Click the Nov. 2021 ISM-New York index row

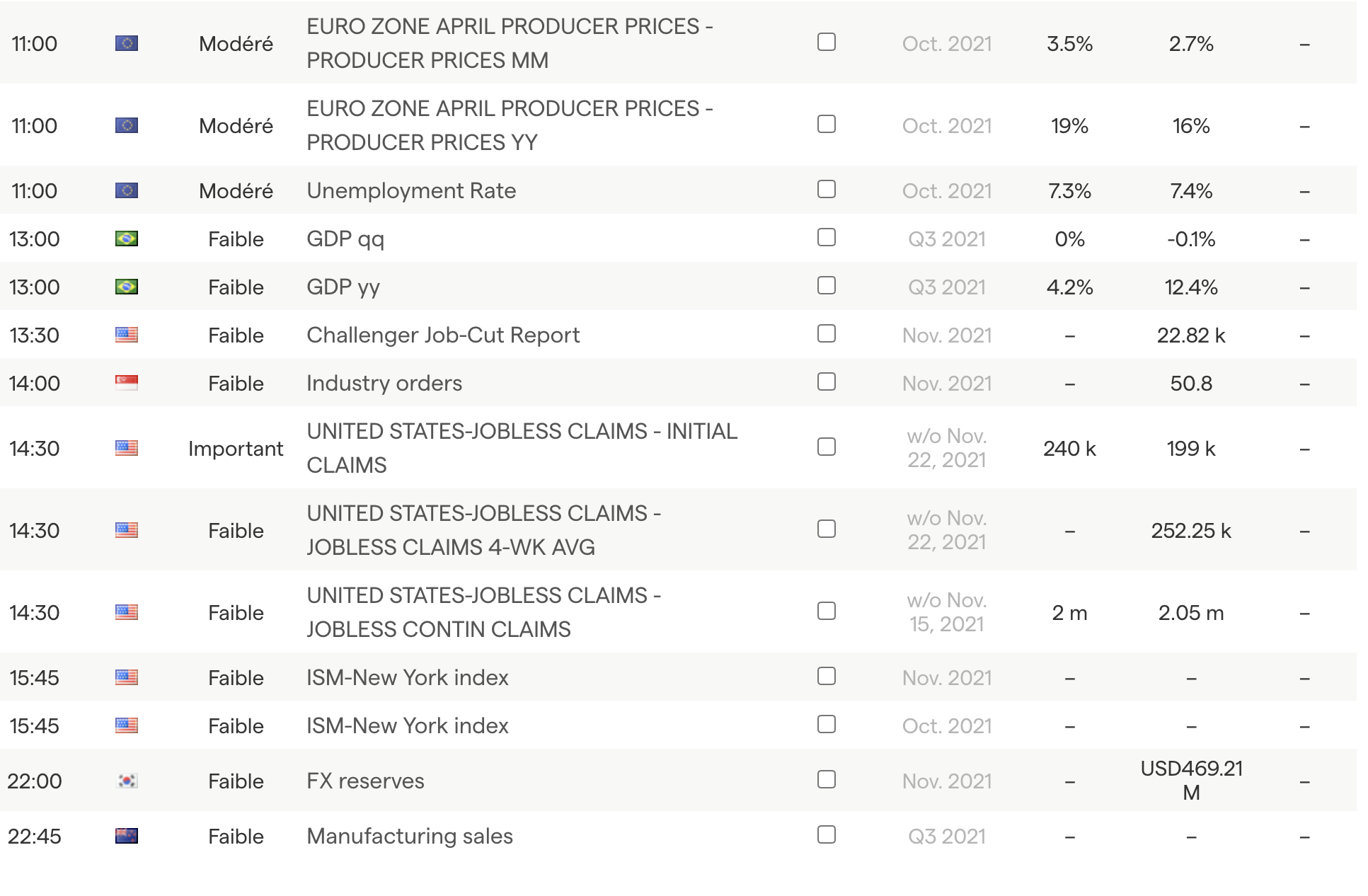pyautogui.click(x=408, y=677)
